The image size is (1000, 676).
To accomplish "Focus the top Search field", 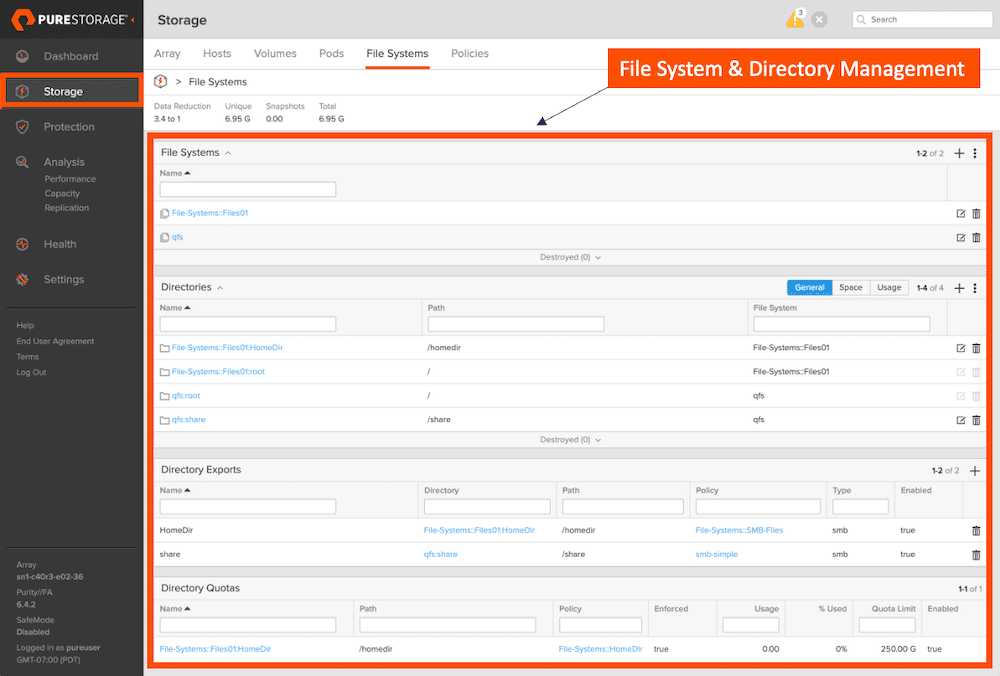I will [922, 20].
